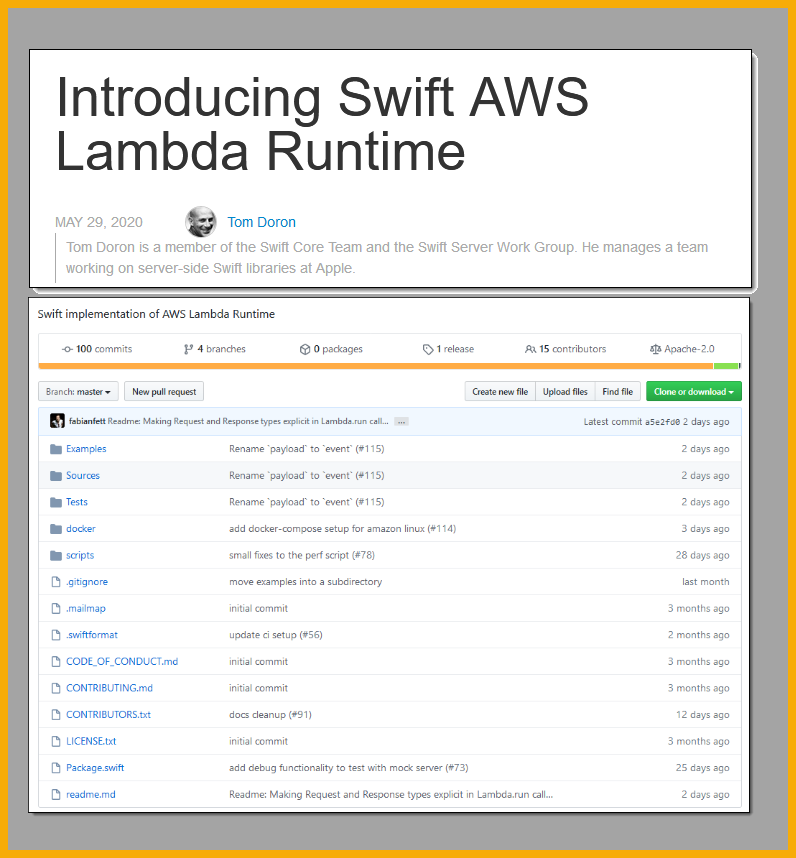Click the release tag icon
Viewport: 796px width, 858px height.
(x=428, y=349)
